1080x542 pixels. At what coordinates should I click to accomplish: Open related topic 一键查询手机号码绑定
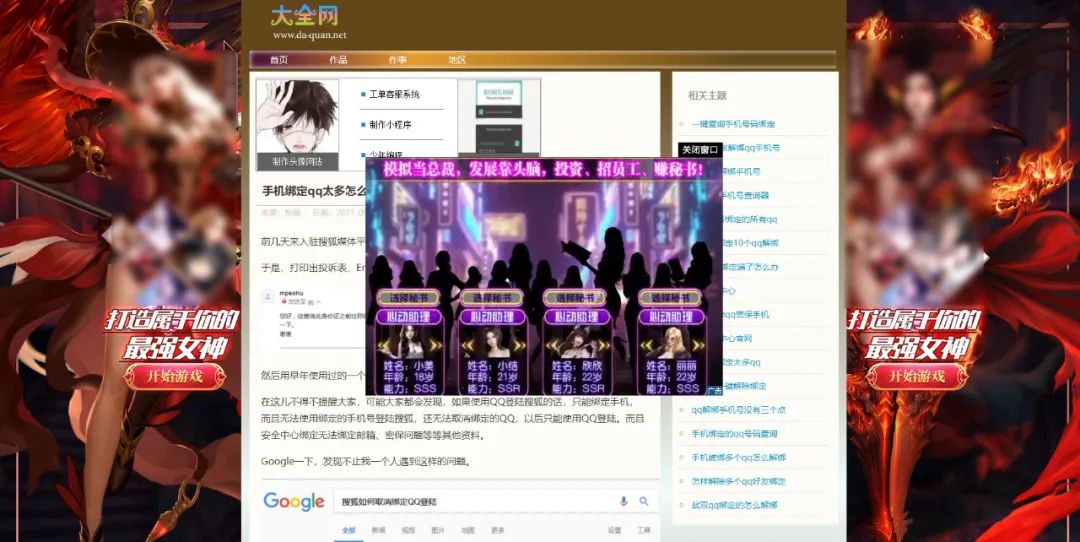(733, 125)
